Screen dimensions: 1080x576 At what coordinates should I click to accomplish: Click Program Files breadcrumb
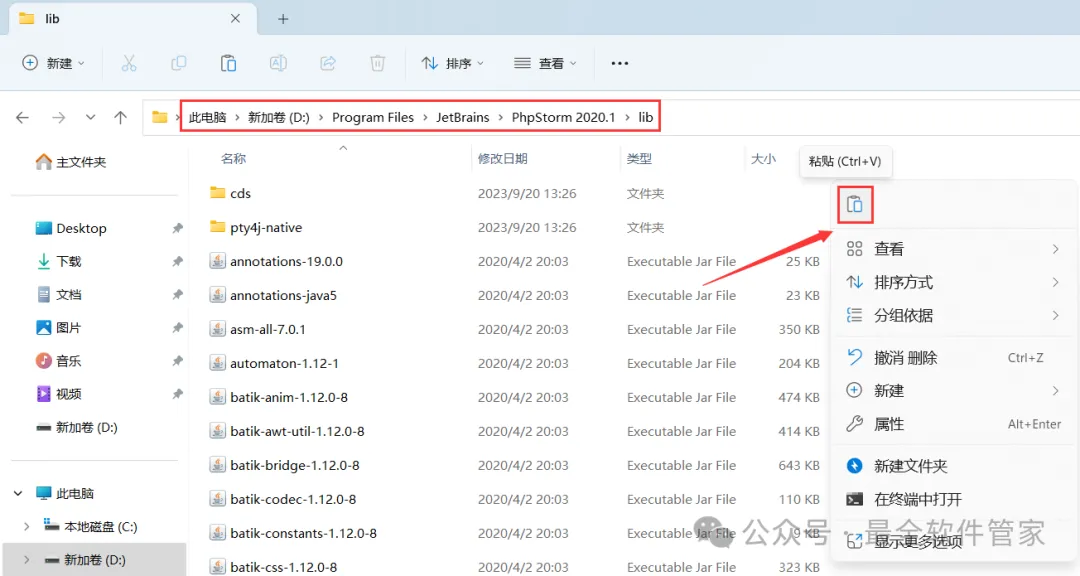[373, 118]
